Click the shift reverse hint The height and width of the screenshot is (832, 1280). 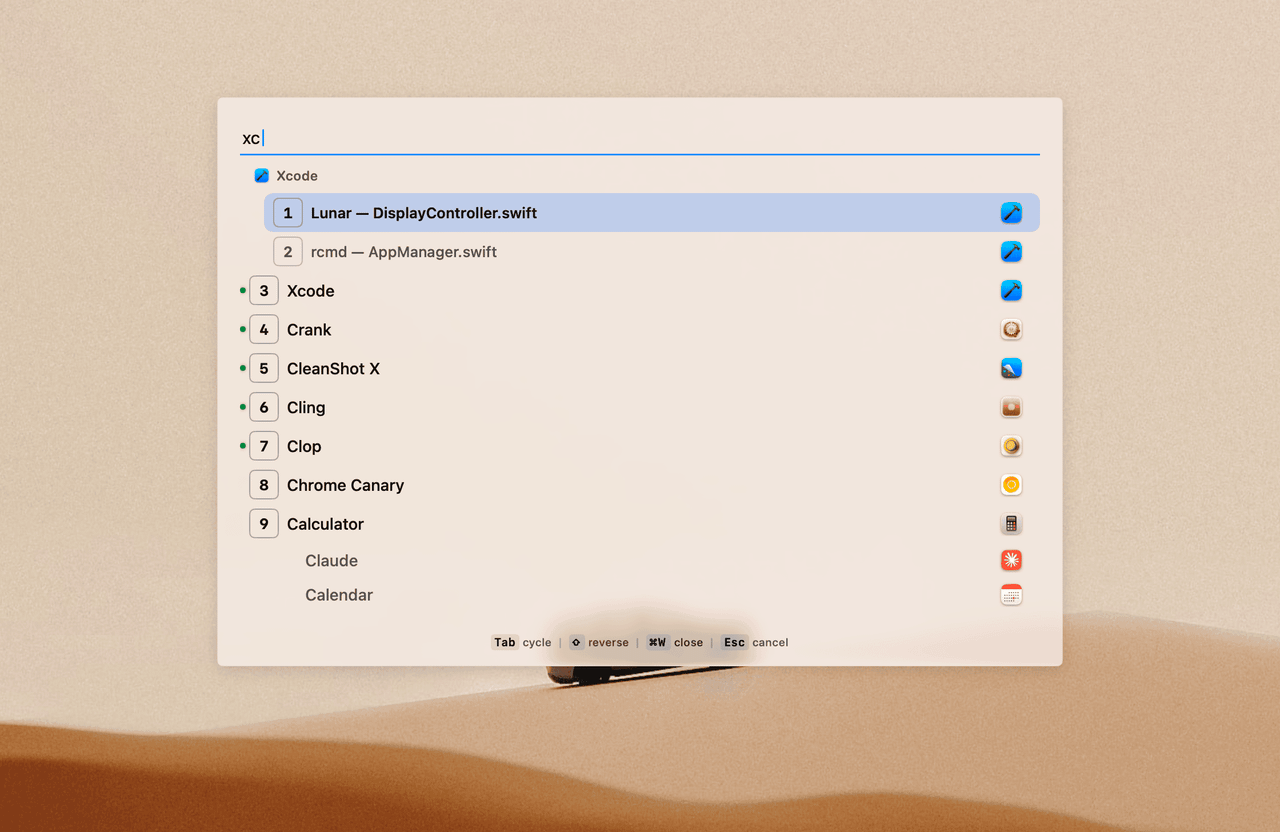(599, 642)
